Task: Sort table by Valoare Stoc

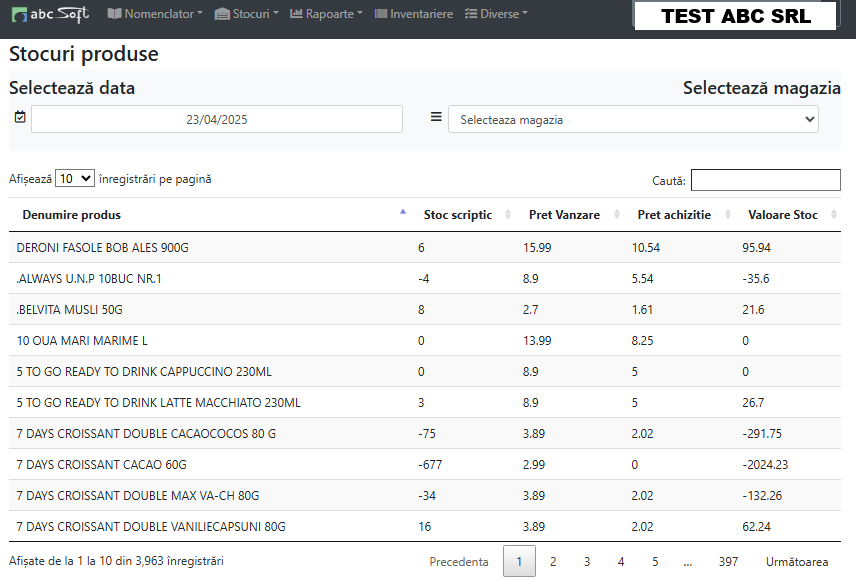Action: pos(783,215)
